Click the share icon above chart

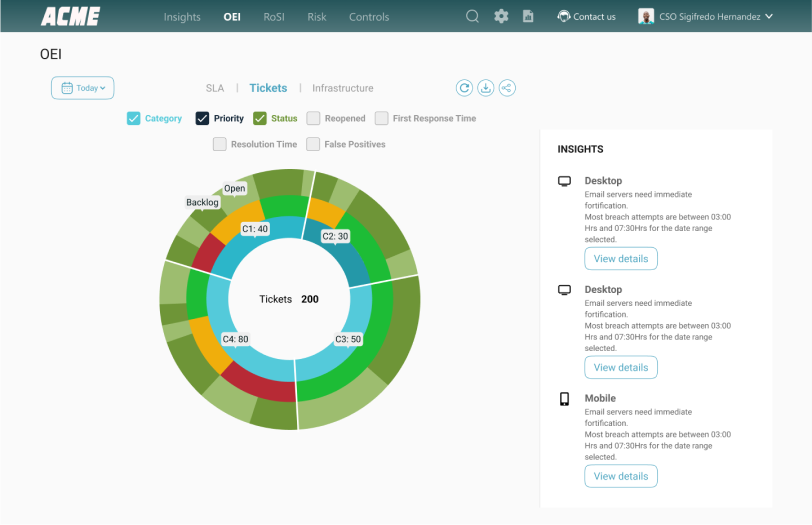click(x=507, y=88)
